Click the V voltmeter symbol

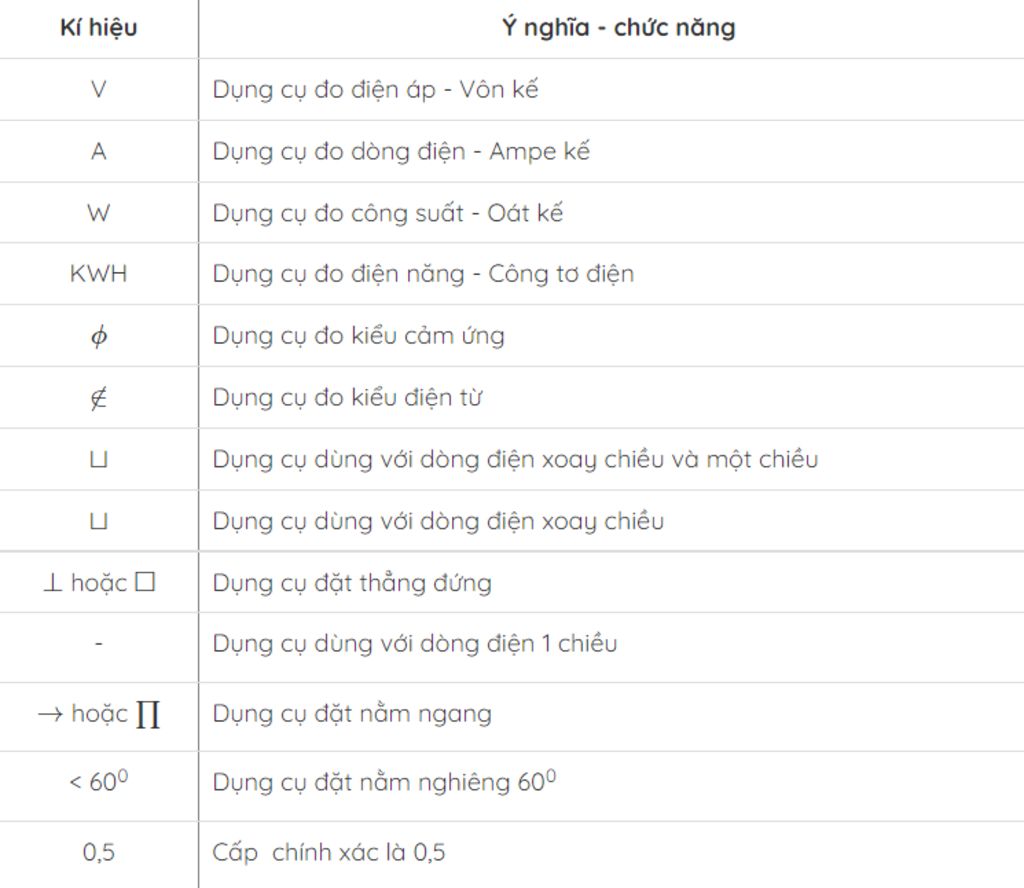[x=99, y=89]
